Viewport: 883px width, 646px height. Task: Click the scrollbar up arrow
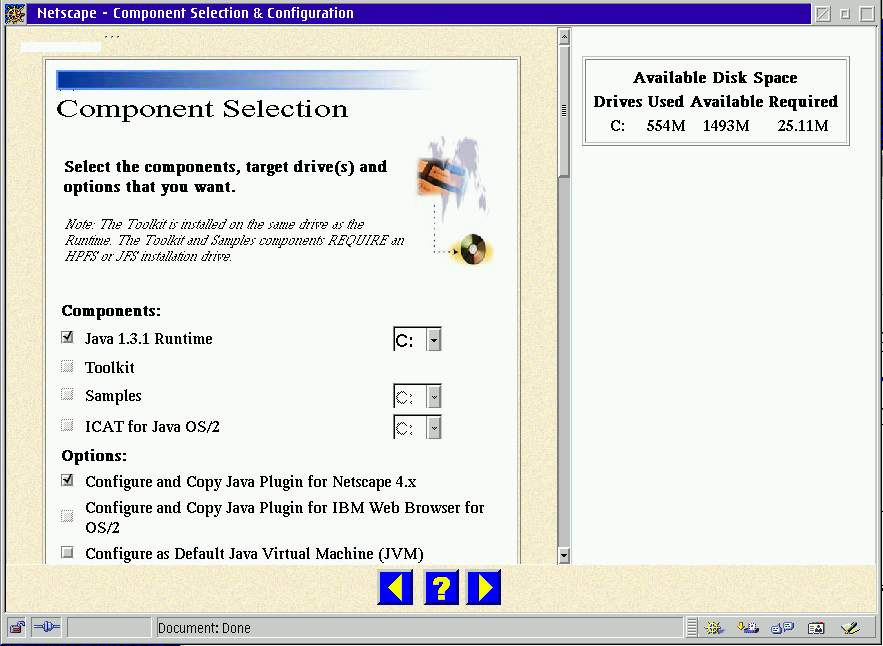(x=564, y=37)
